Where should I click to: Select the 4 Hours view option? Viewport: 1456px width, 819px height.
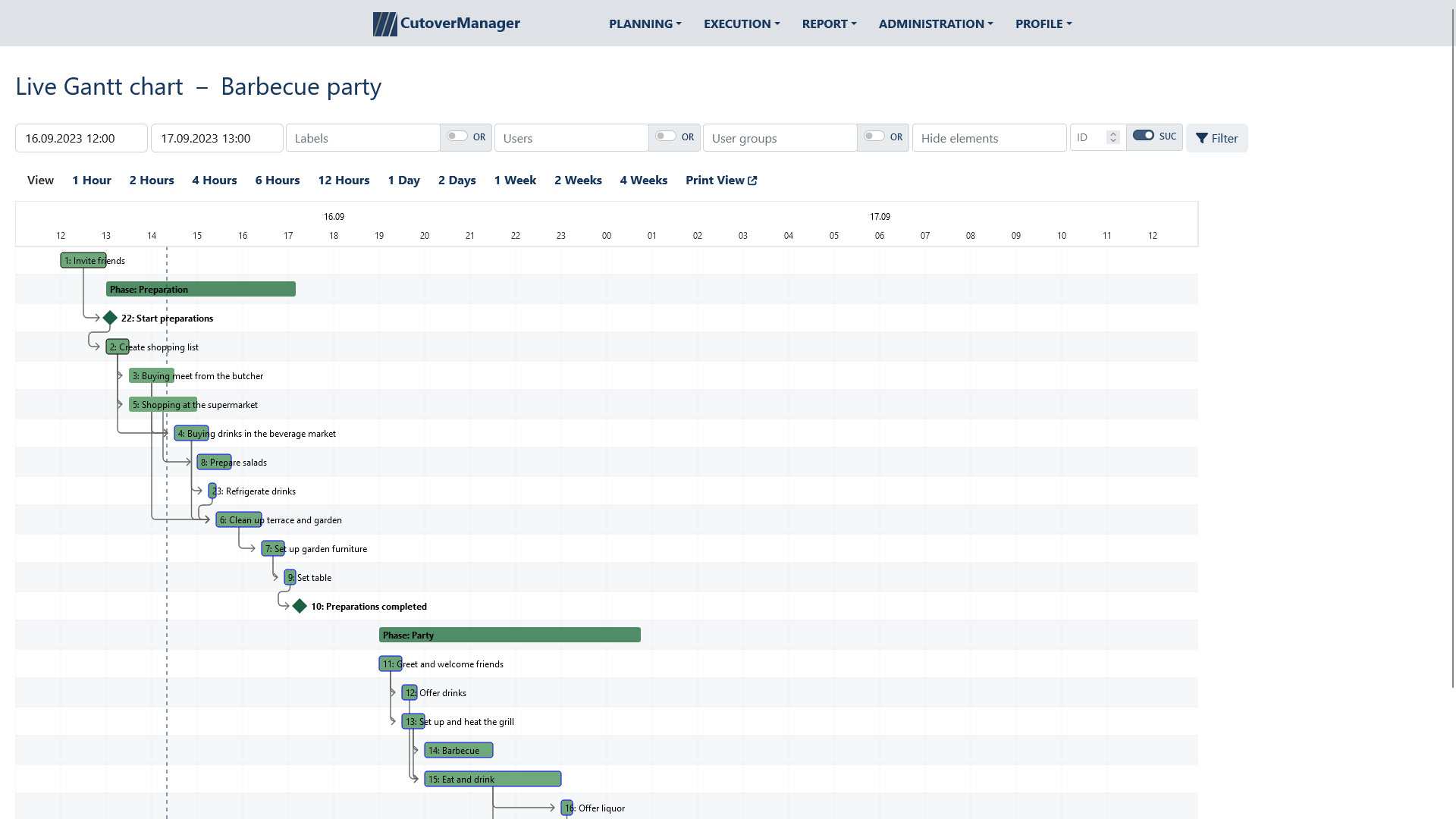(x=214, y=180)
